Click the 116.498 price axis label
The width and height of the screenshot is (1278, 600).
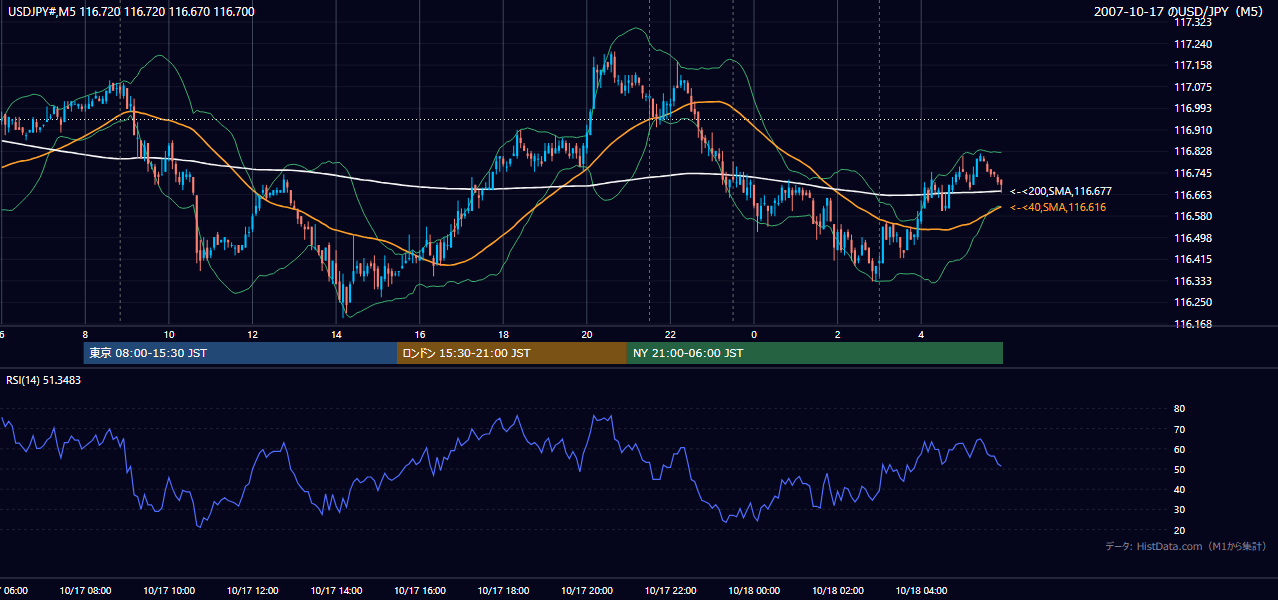[x=1192, y=238]
